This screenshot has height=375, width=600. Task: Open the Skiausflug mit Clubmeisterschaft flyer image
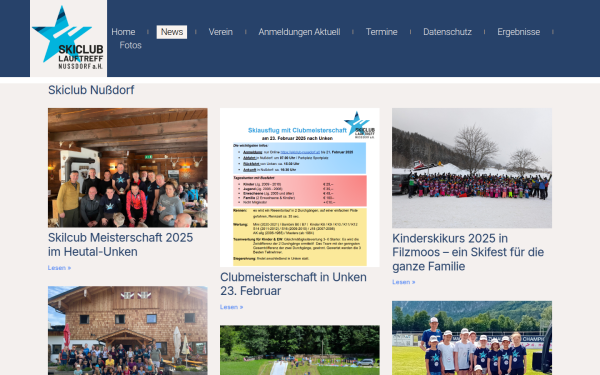[x=300, y=188]
